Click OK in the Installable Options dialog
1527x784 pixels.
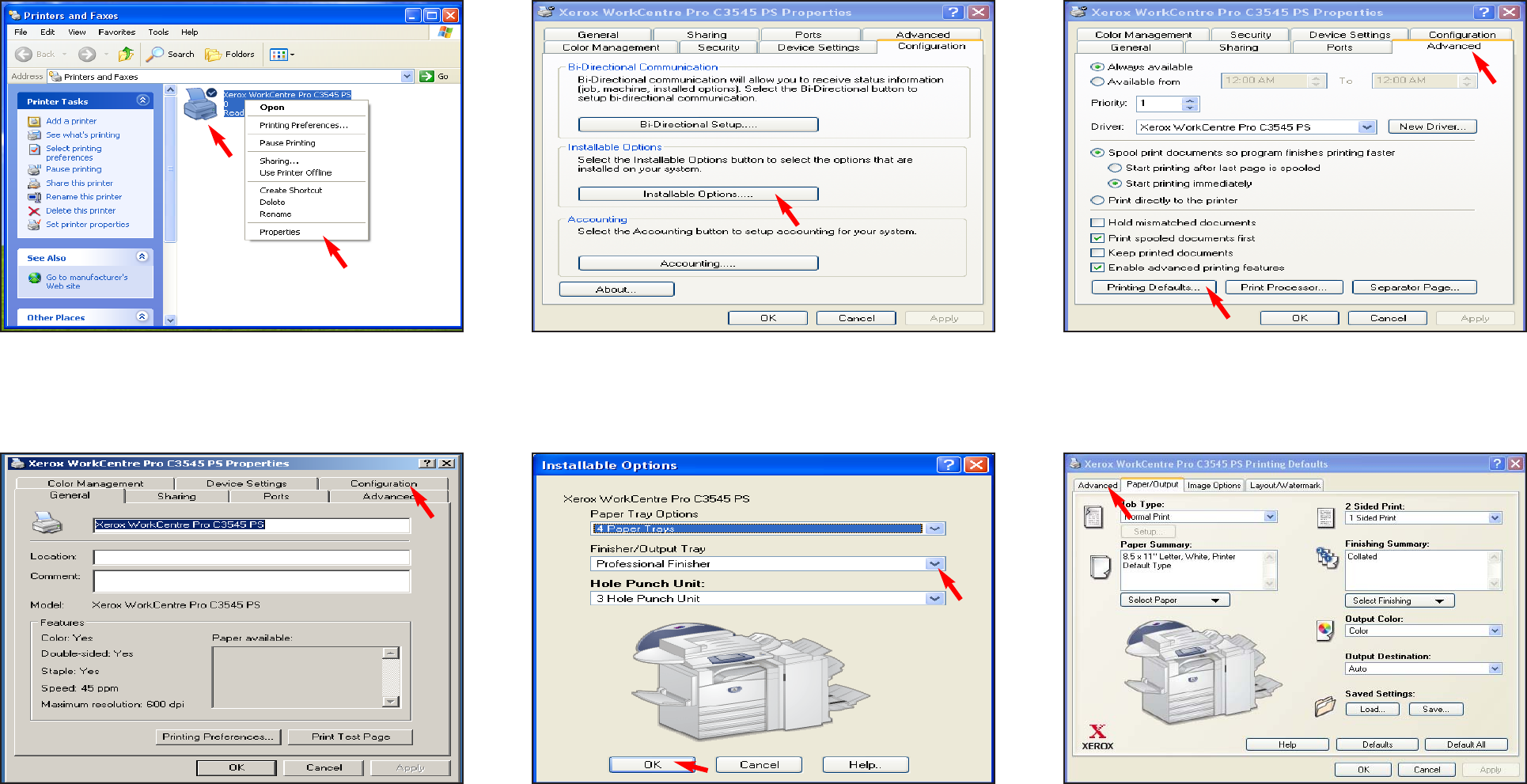point(652,765)
